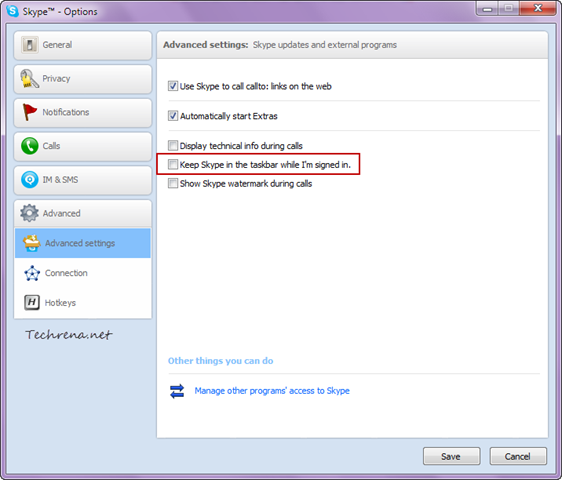Click the 'Advanced settings:' panel heading text
Image resolution: width=562 pixels, height=480 pixels.
(x=206, y=45)
